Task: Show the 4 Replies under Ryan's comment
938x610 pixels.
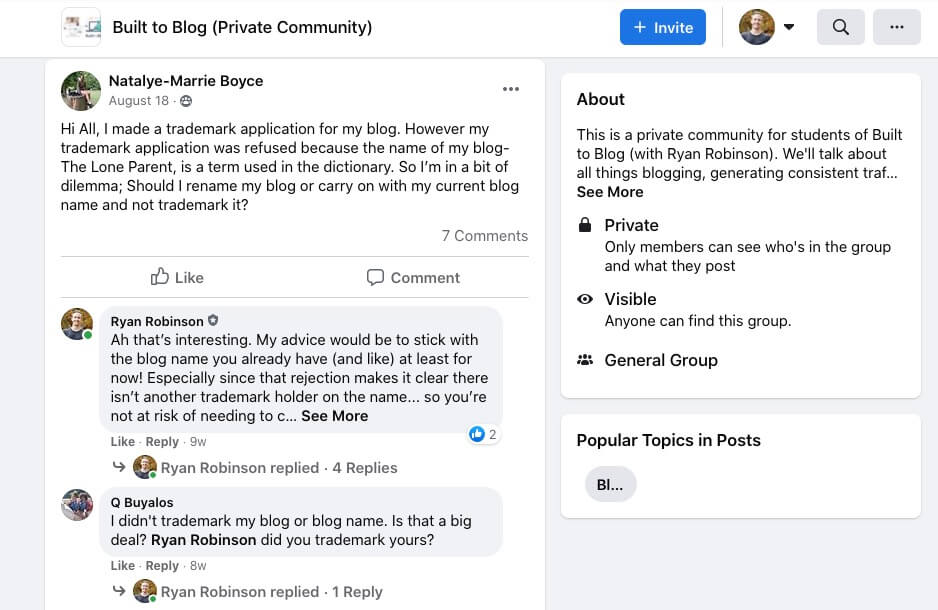Action: click(364, 467)
